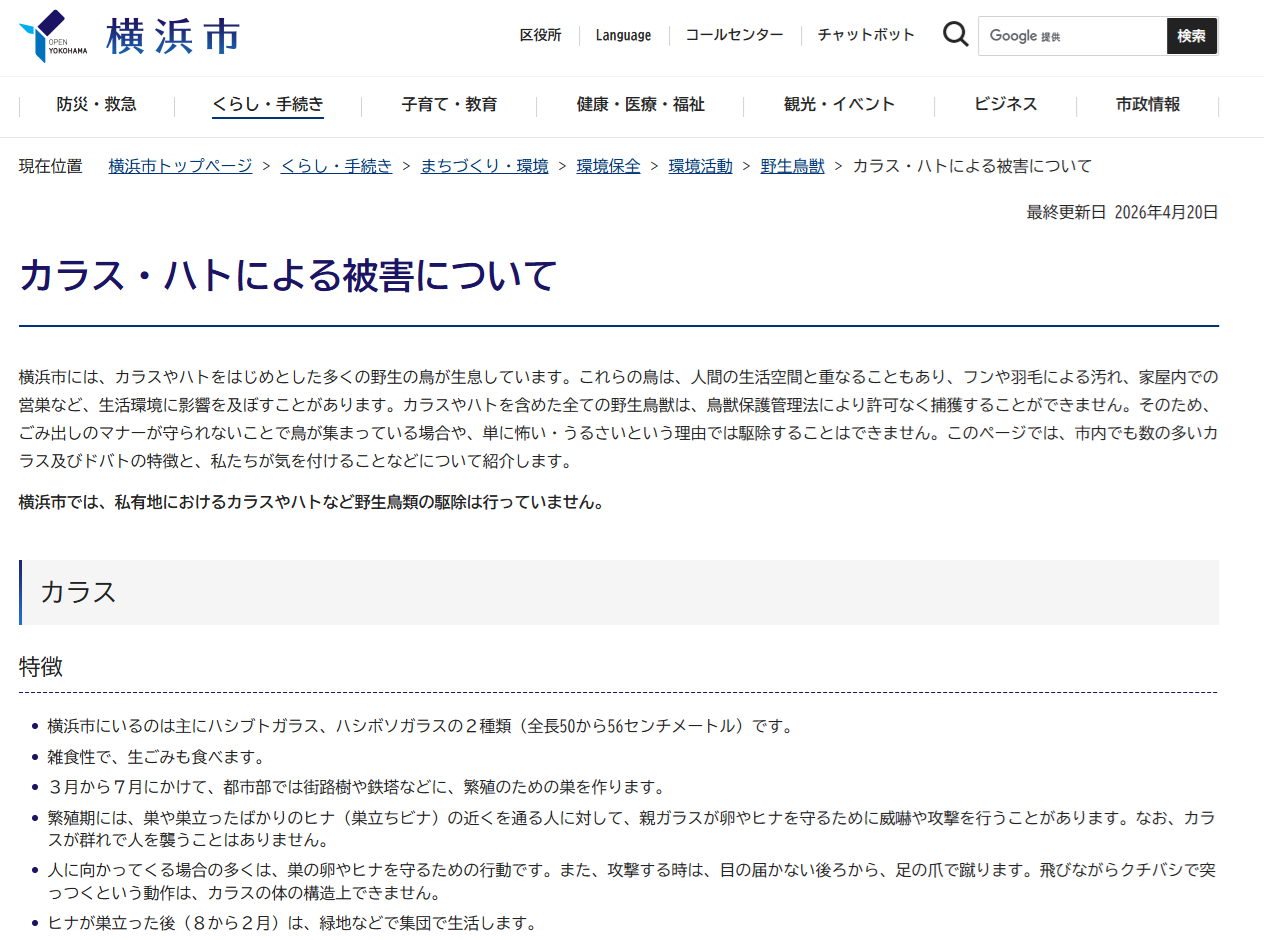
Task: Open the チャットボット link
Action: pyautogui.click(x=866, y=35)
